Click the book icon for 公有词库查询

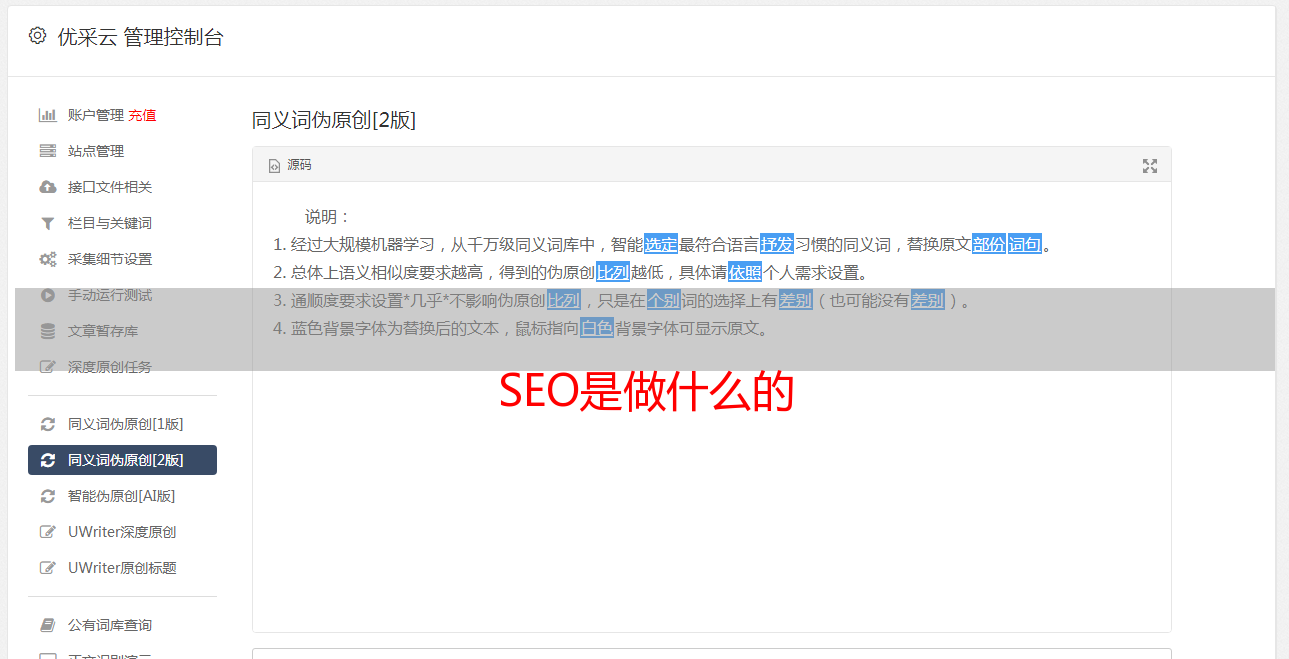(47, 625)
